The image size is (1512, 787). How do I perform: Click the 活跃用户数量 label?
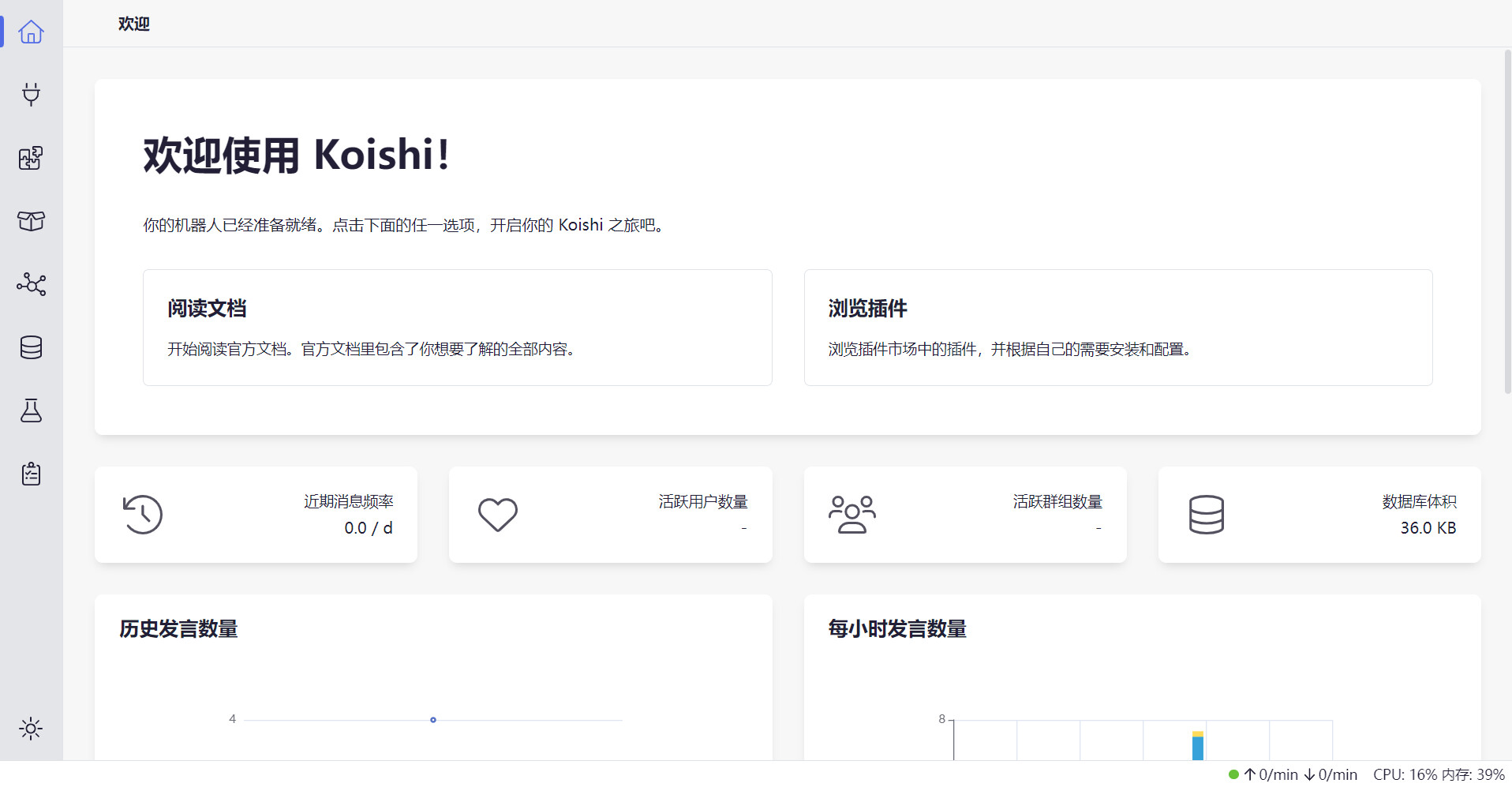pos(703,502)
